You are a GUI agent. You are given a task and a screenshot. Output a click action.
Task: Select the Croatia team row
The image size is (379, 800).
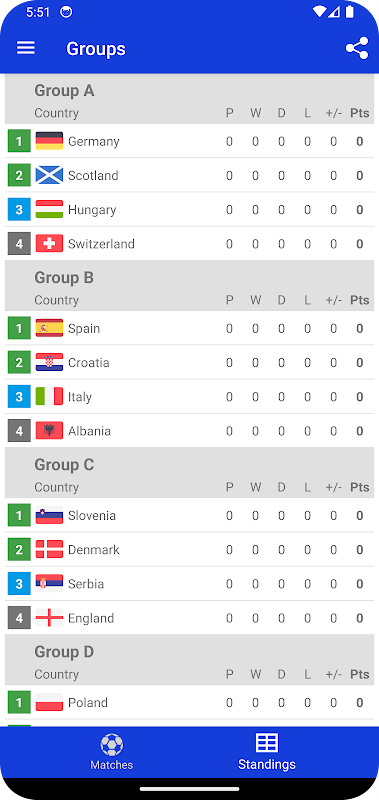click(x=189, y=362)
